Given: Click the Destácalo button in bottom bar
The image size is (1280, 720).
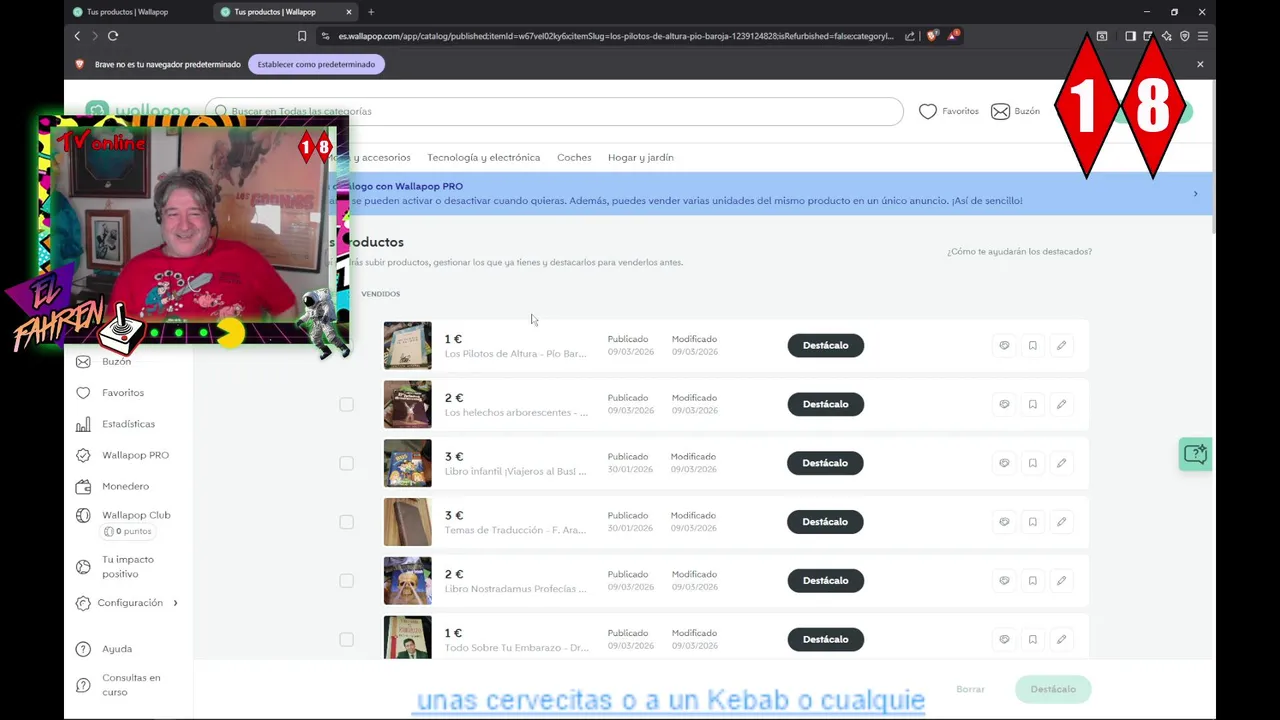Looking at the screenshot, I should coord(1053,689).
